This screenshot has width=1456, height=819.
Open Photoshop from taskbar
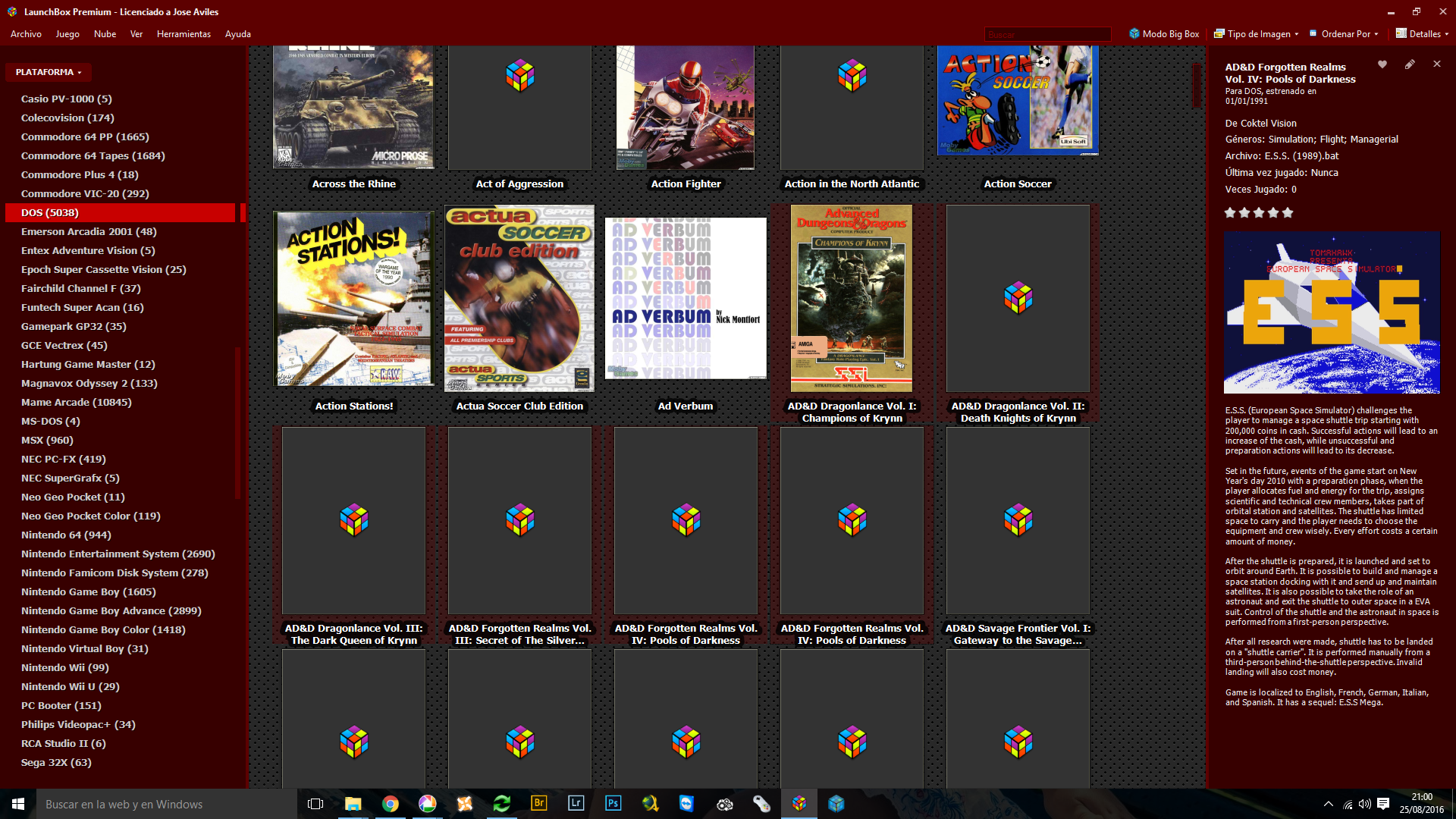pos(613,804)
